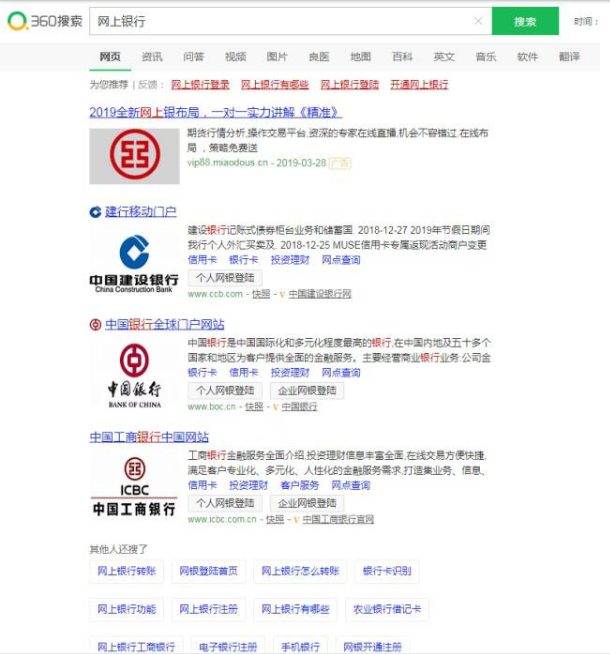610x654 pixels.
Task: Open suggested search 网上银行有哪些 in red
Action: pyautogui.click(x=275, y=85)
